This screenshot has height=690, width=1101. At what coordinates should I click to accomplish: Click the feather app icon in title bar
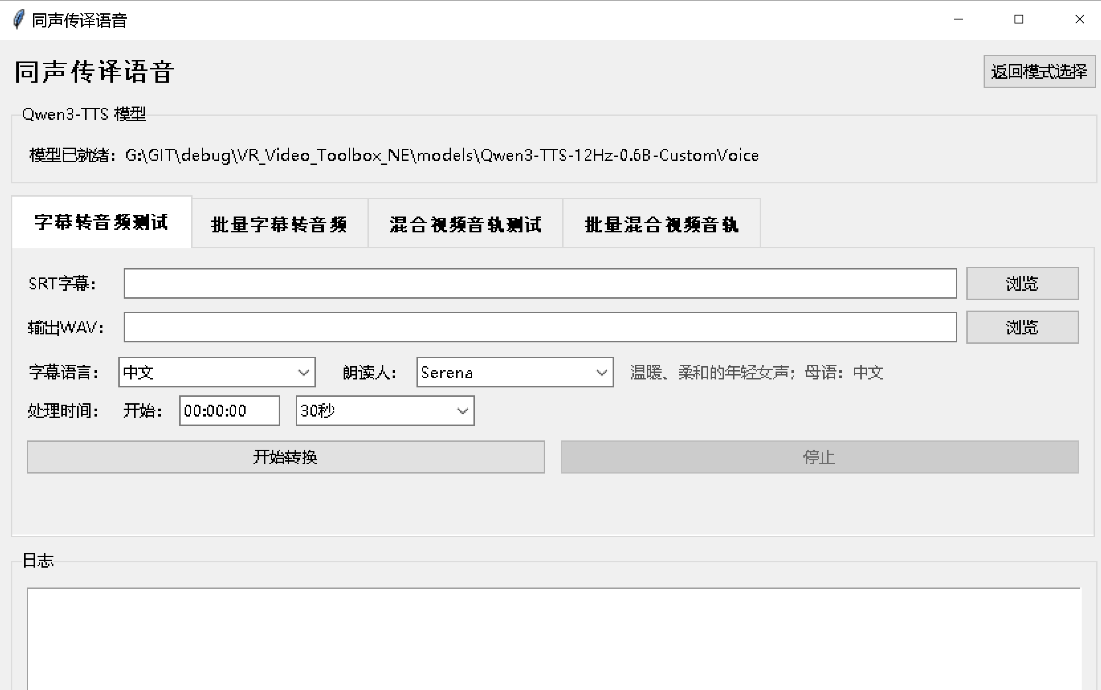coord(18,20)
